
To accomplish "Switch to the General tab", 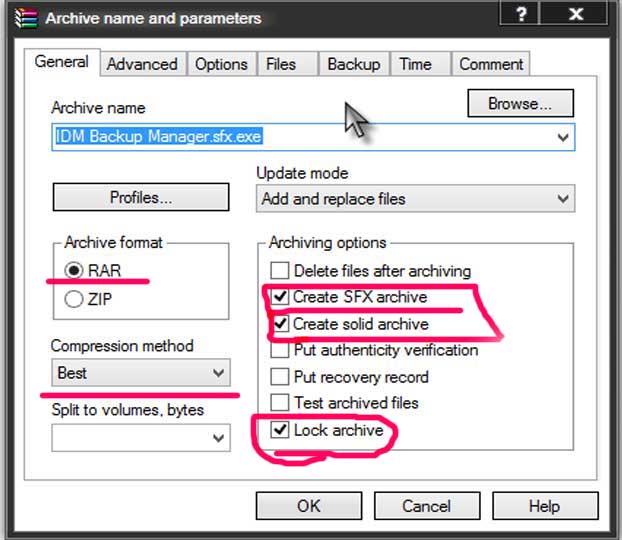I will click(62, 62).
